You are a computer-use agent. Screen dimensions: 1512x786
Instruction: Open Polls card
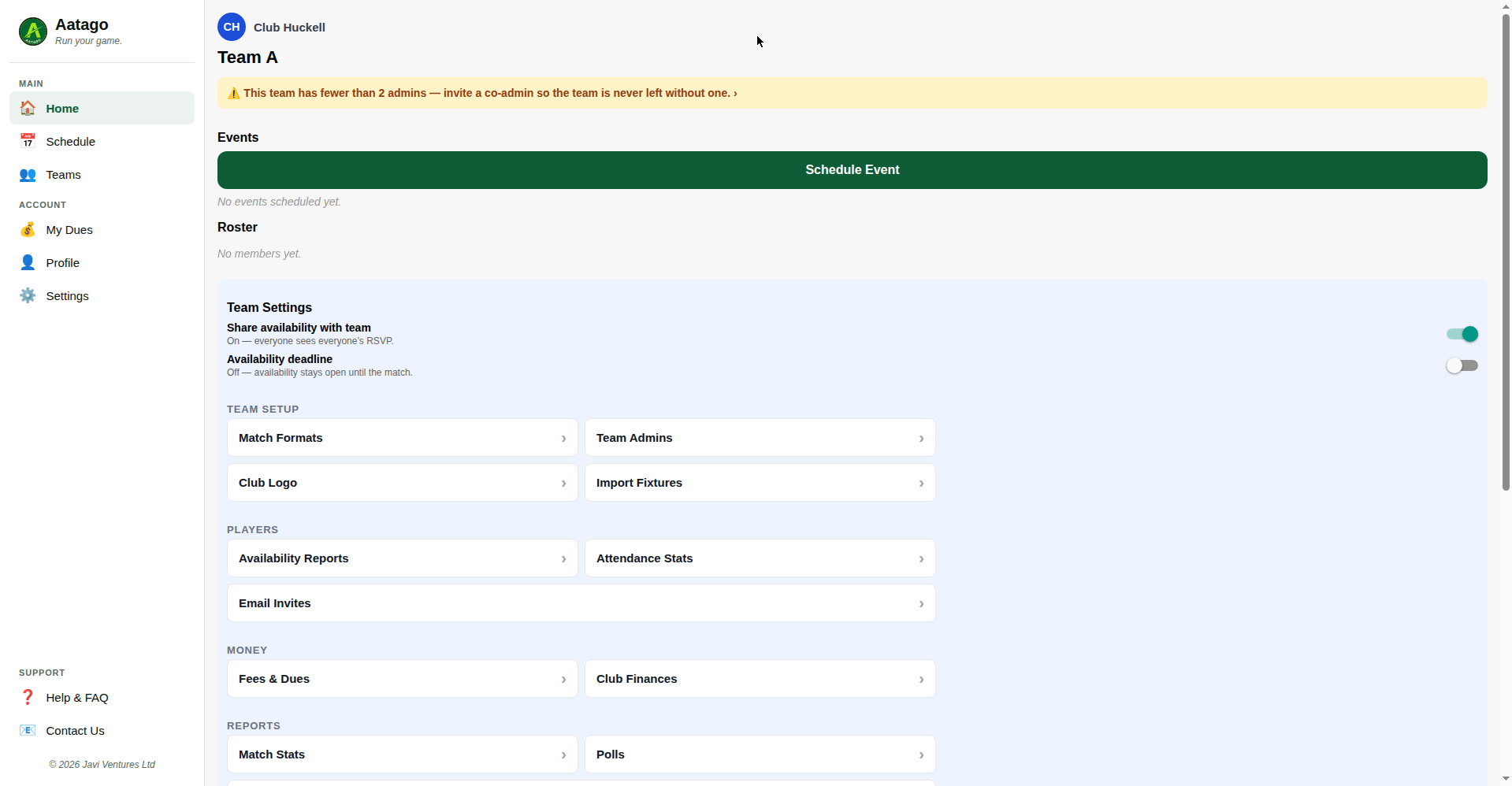(760, 754)
